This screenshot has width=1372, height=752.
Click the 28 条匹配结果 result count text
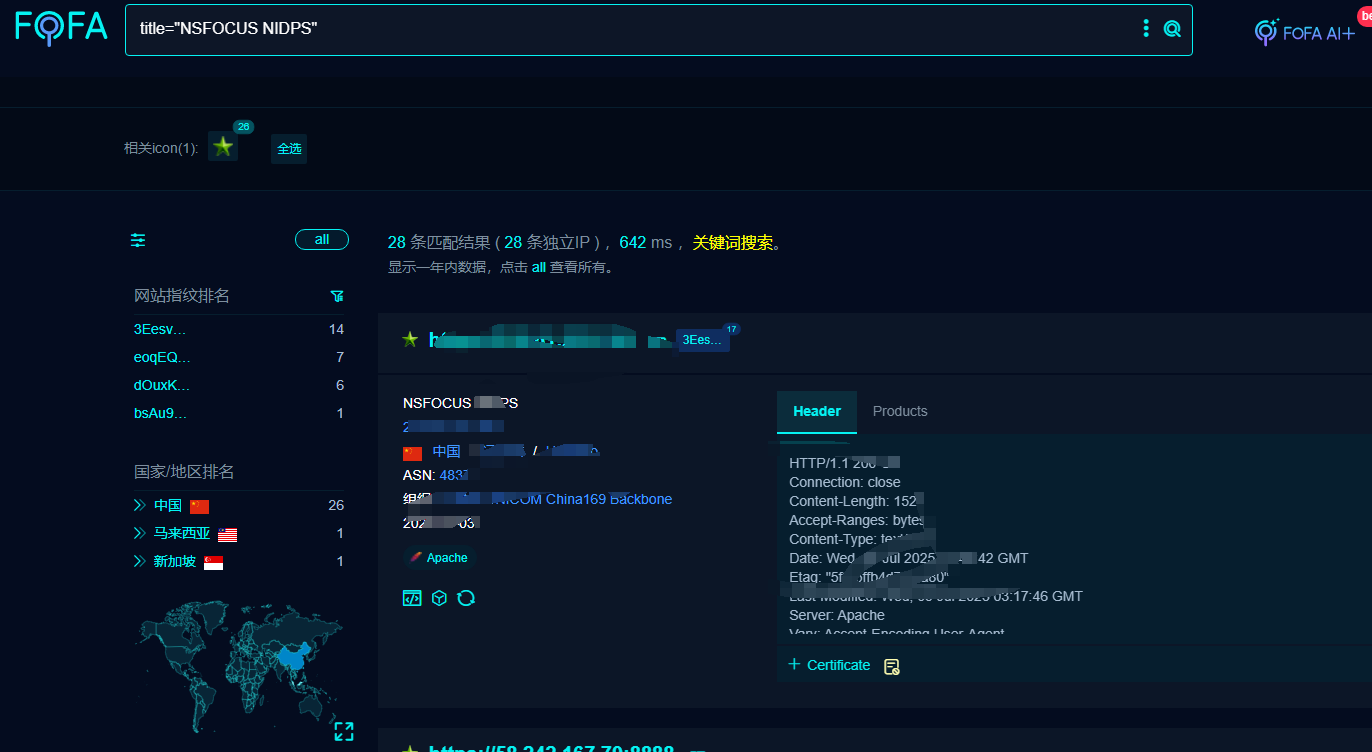(x=439, y=242)
